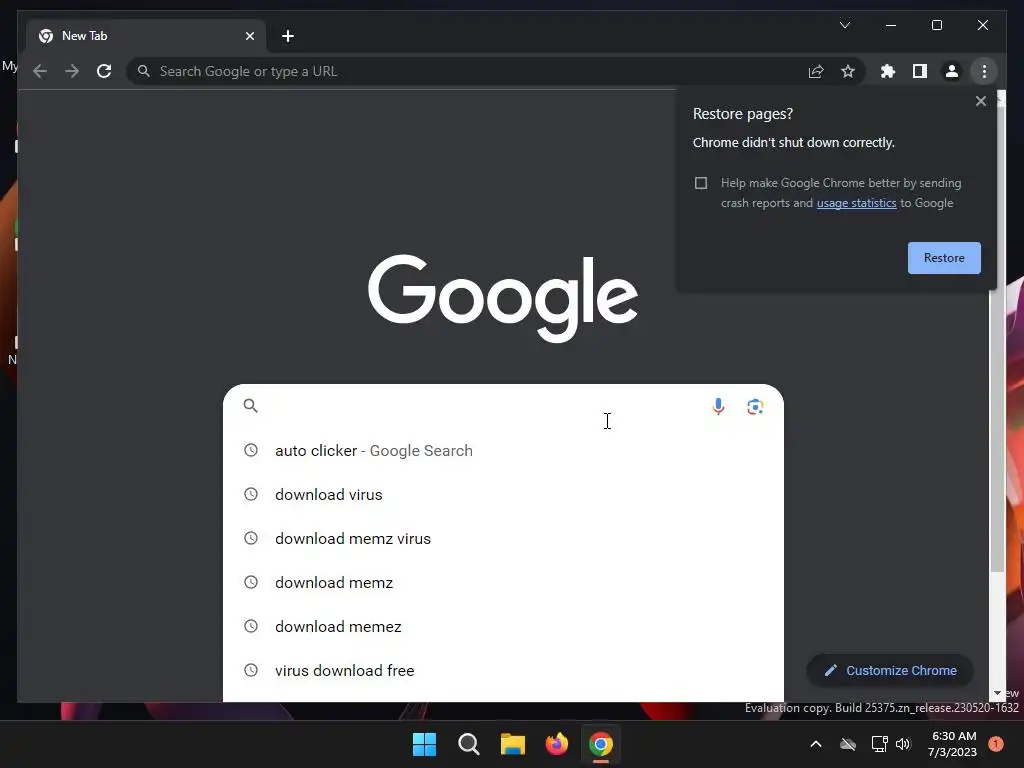Screen dimensions: 1024x768
Task: Reload the current page
Action: [x=104, y=71]
